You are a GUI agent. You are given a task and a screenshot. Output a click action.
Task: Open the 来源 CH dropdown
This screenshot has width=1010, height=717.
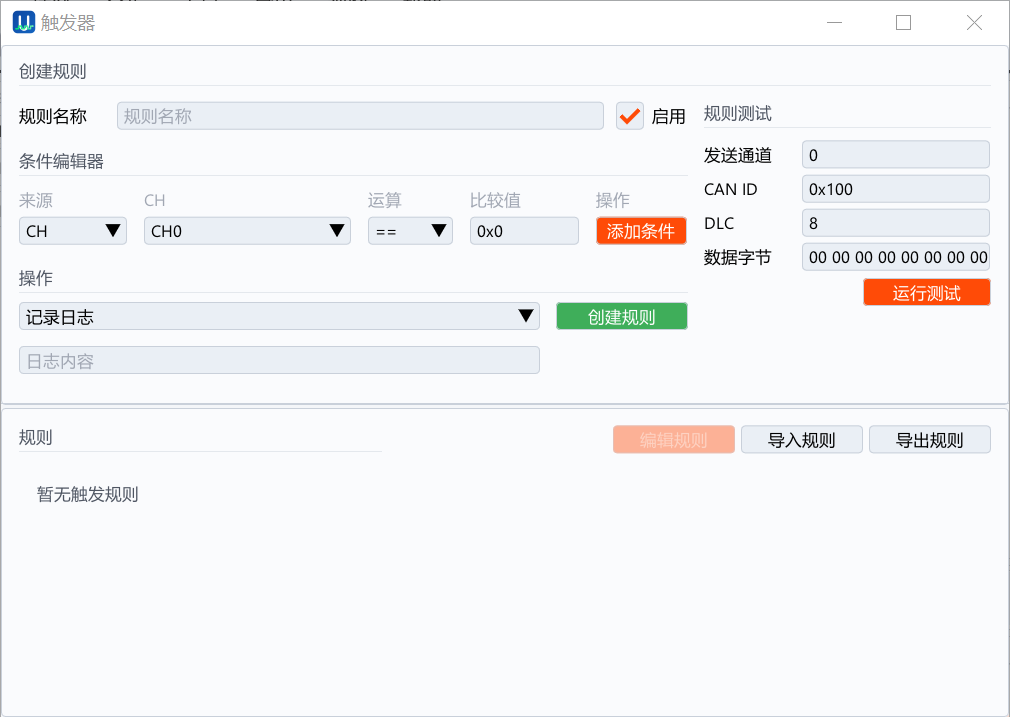(73, 231)
